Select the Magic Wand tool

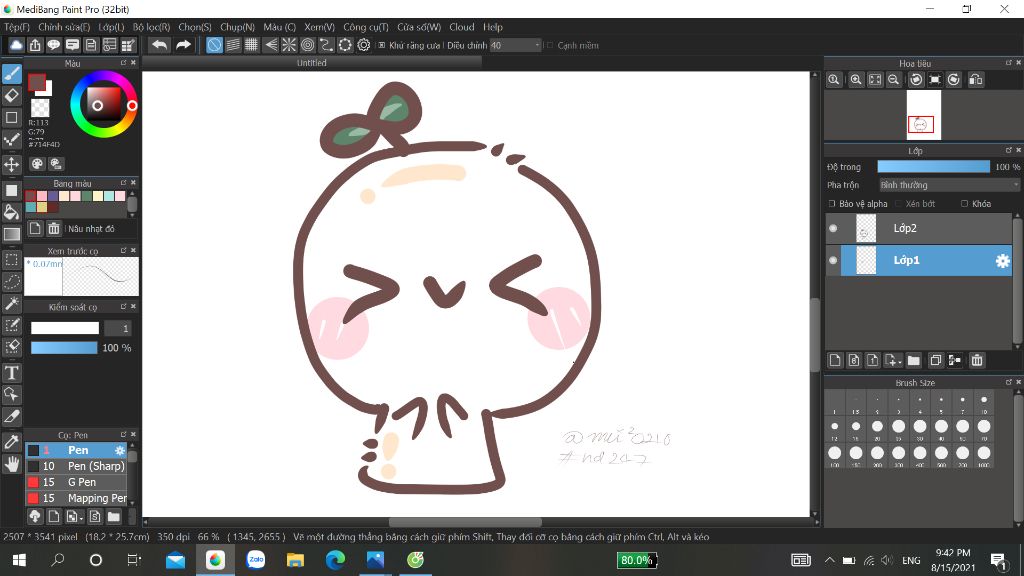point(12,304)
